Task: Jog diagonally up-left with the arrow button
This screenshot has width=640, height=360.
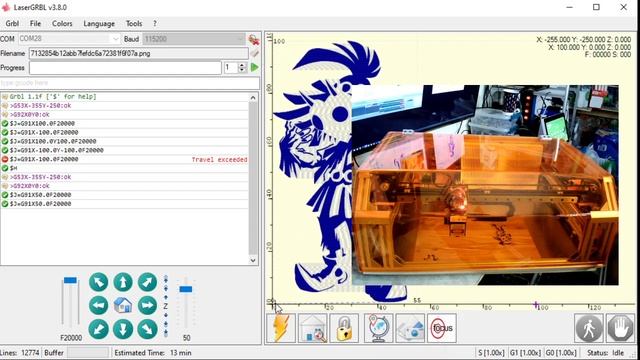Action: coord(98,282)
